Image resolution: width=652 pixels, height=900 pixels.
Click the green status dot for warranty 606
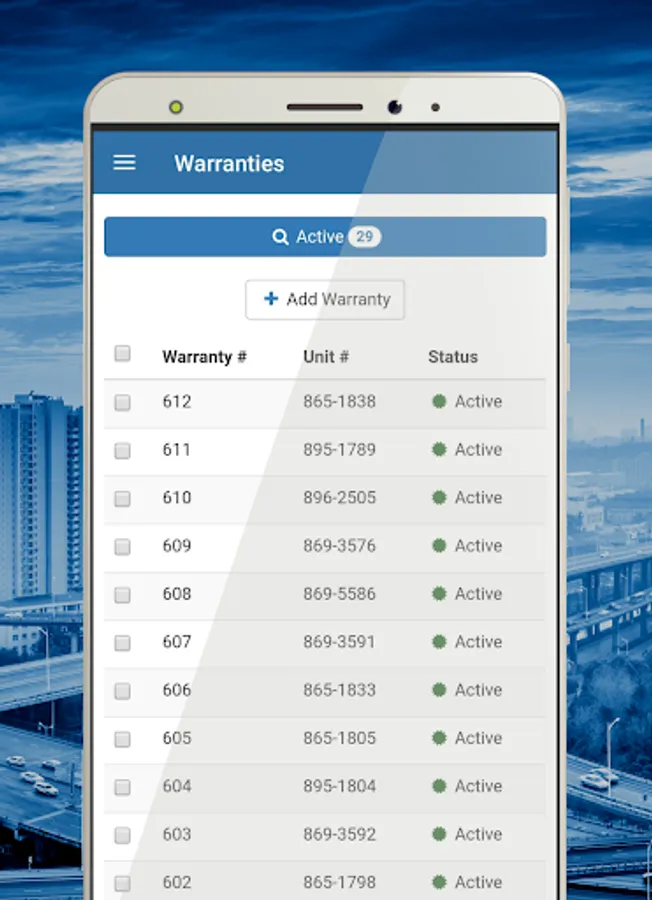439,689
